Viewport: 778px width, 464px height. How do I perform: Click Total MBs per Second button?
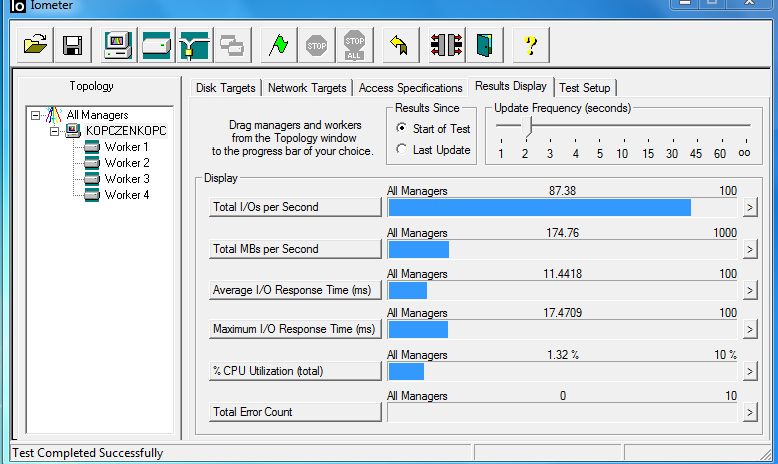coord(295,249)
